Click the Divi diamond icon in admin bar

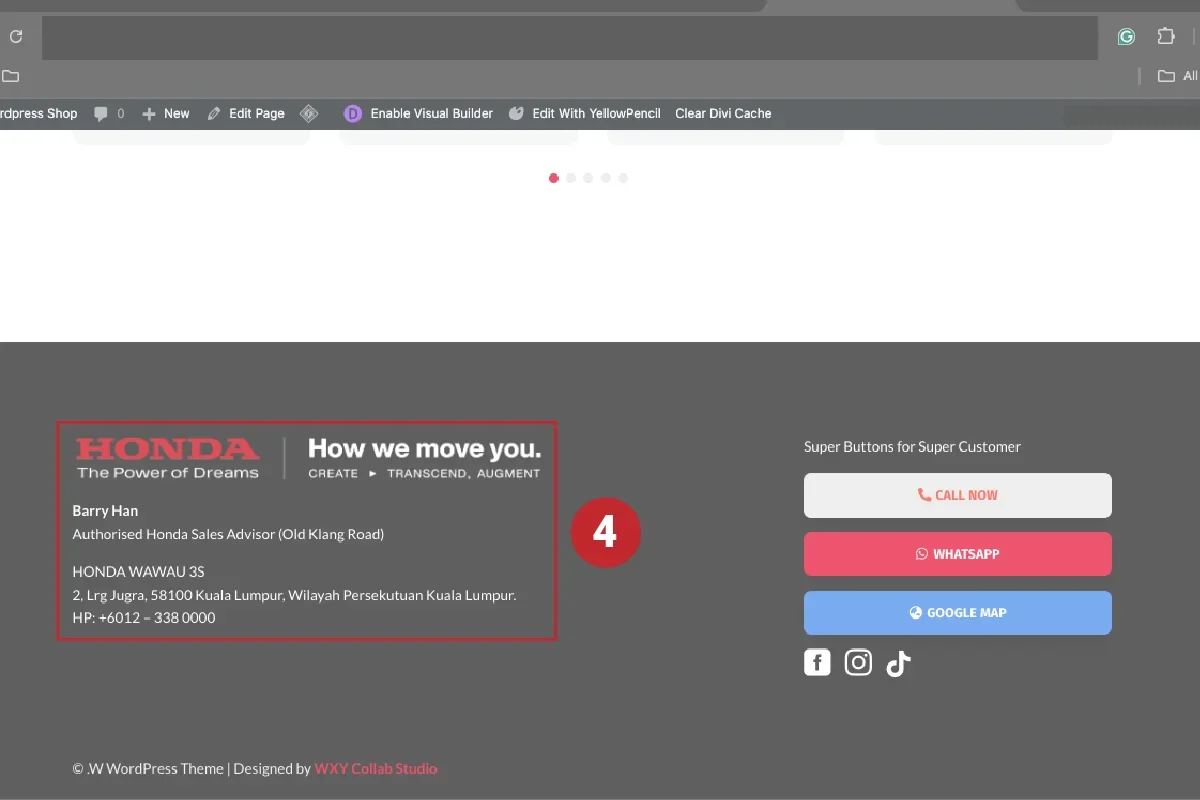(x=310, y=113)
